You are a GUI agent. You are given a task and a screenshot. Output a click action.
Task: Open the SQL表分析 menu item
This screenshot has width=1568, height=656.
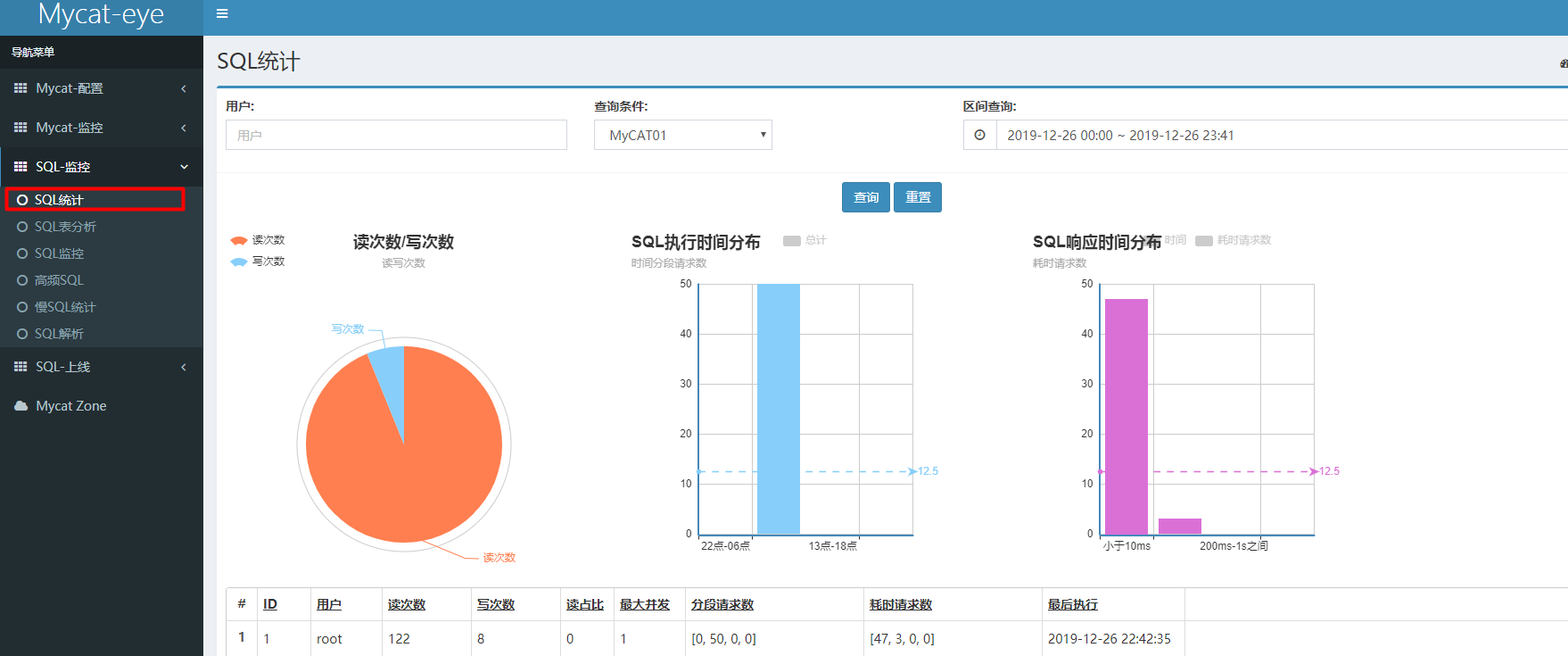pos(102,227)
